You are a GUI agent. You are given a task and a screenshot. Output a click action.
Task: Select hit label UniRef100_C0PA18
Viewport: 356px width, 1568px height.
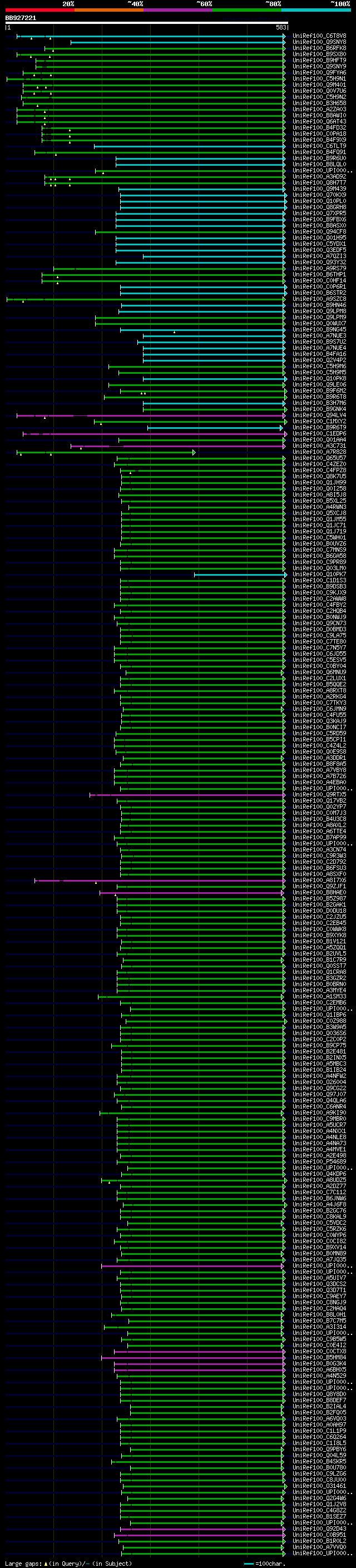(x=319, y=134)
